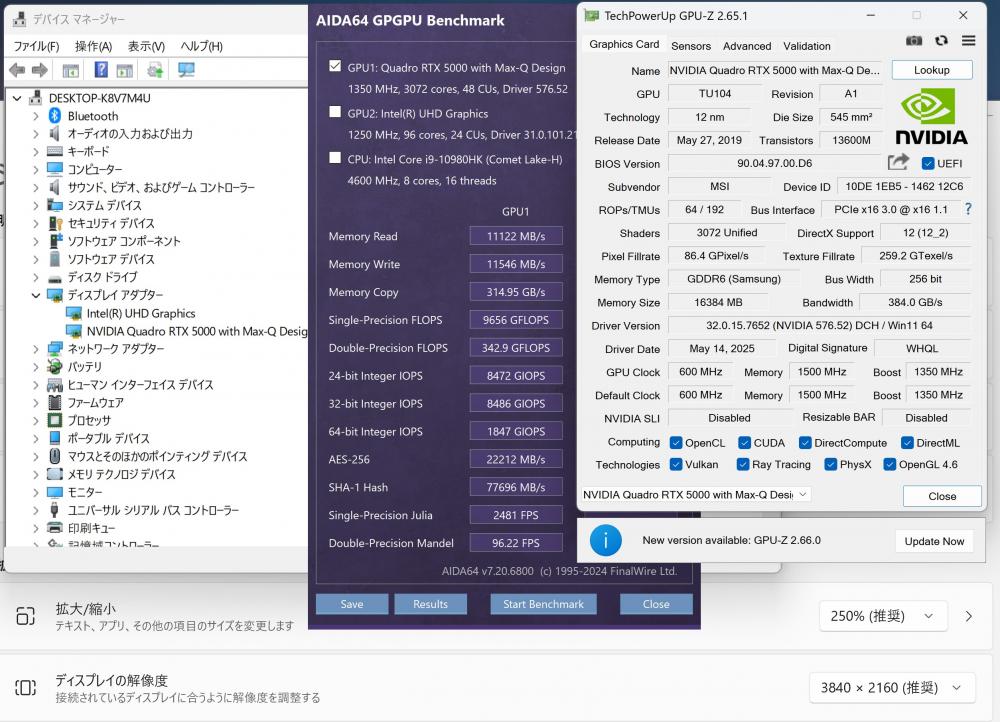
Task: Take a GPU-Z screenshot with camera icon
Action: point(914,41)
